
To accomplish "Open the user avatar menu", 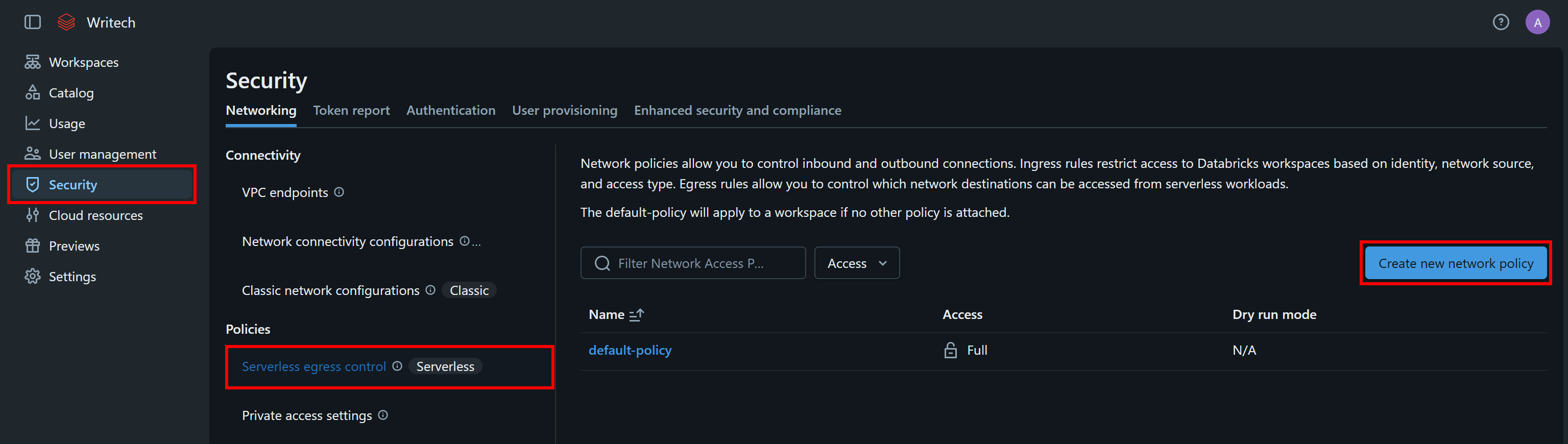I will pyautogui.click(x=1537, y=22).
